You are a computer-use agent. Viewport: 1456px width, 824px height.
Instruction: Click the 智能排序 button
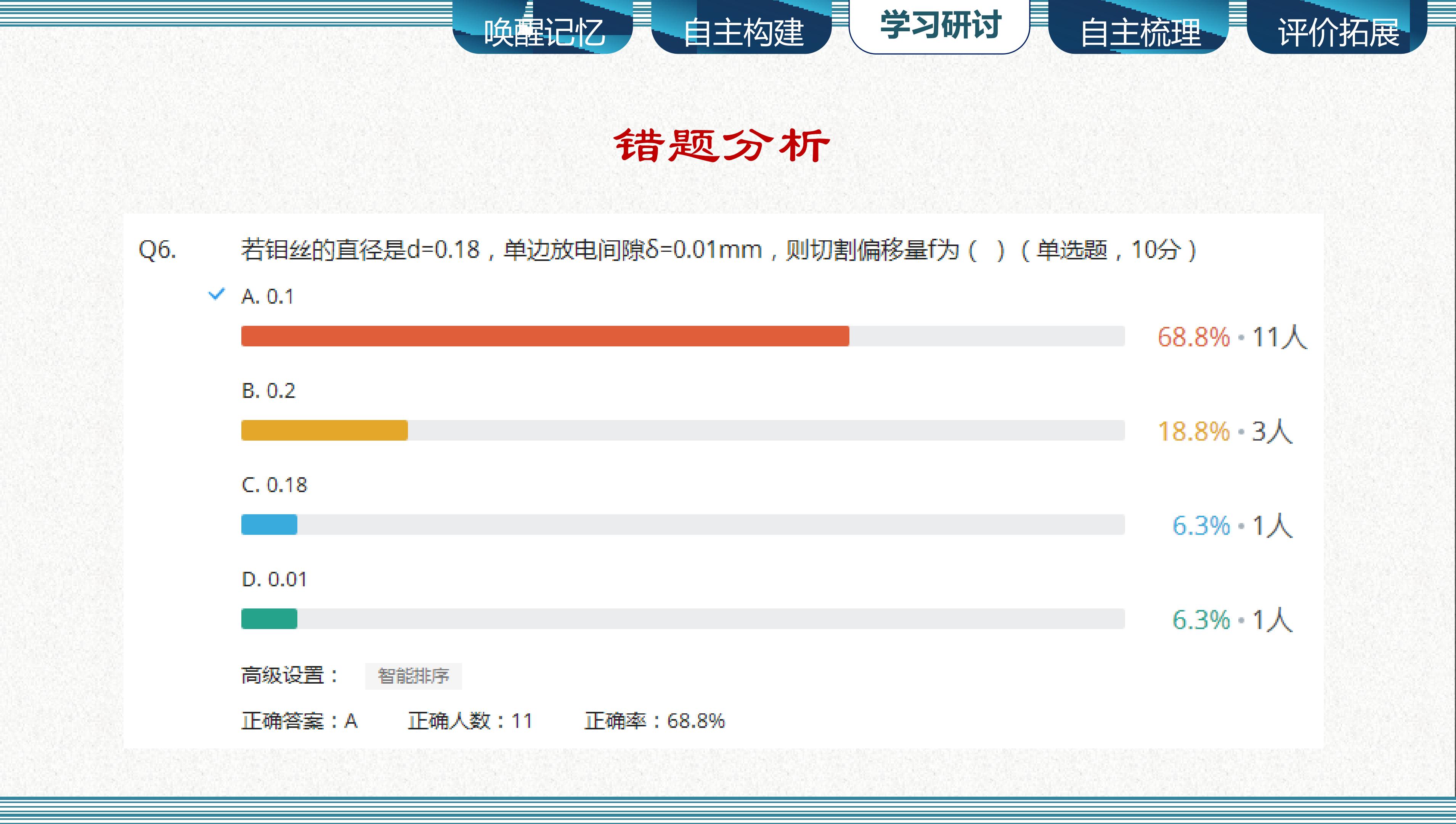tap(413, 676)
